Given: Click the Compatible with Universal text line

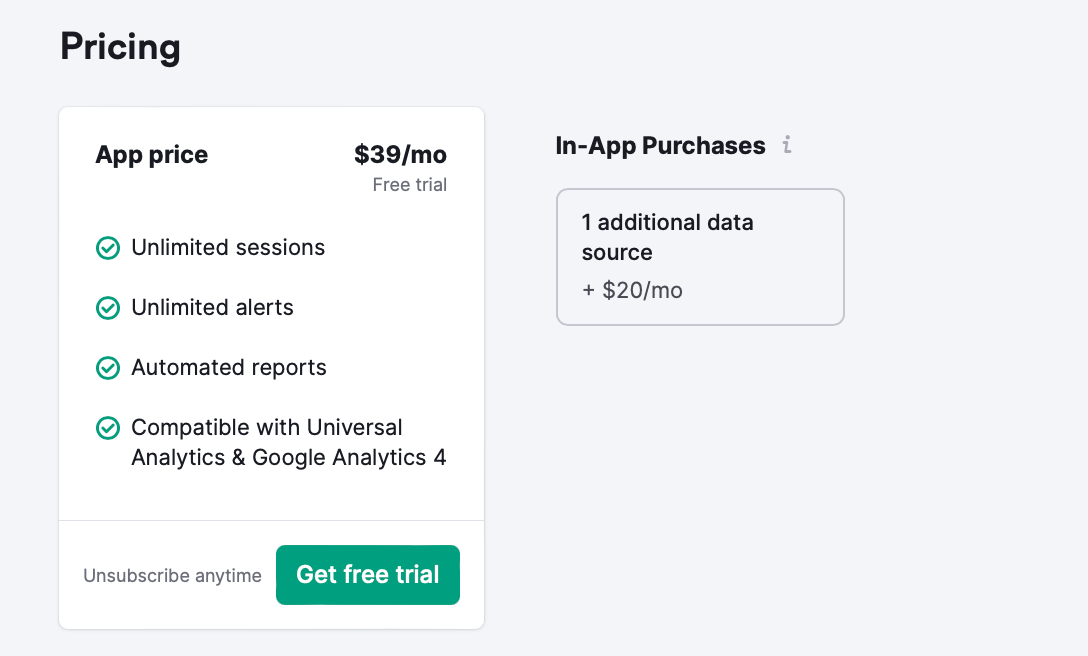Looking at the screenshot, I should click(267, 428).
